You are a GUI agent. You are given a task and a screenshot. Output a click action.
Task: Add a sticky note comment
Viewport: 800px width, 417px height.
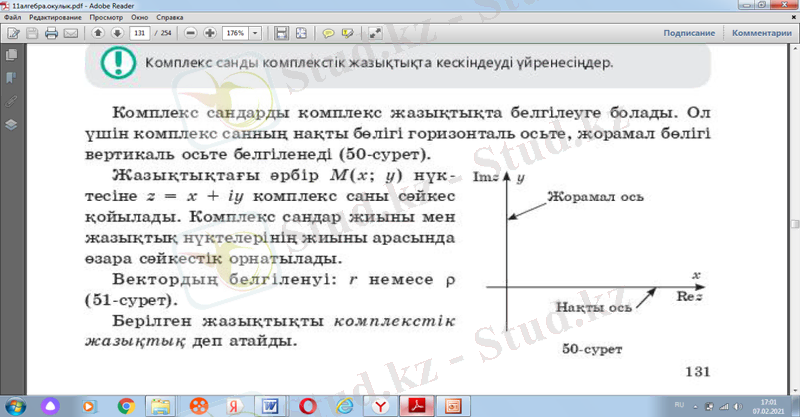click(327, 33)
